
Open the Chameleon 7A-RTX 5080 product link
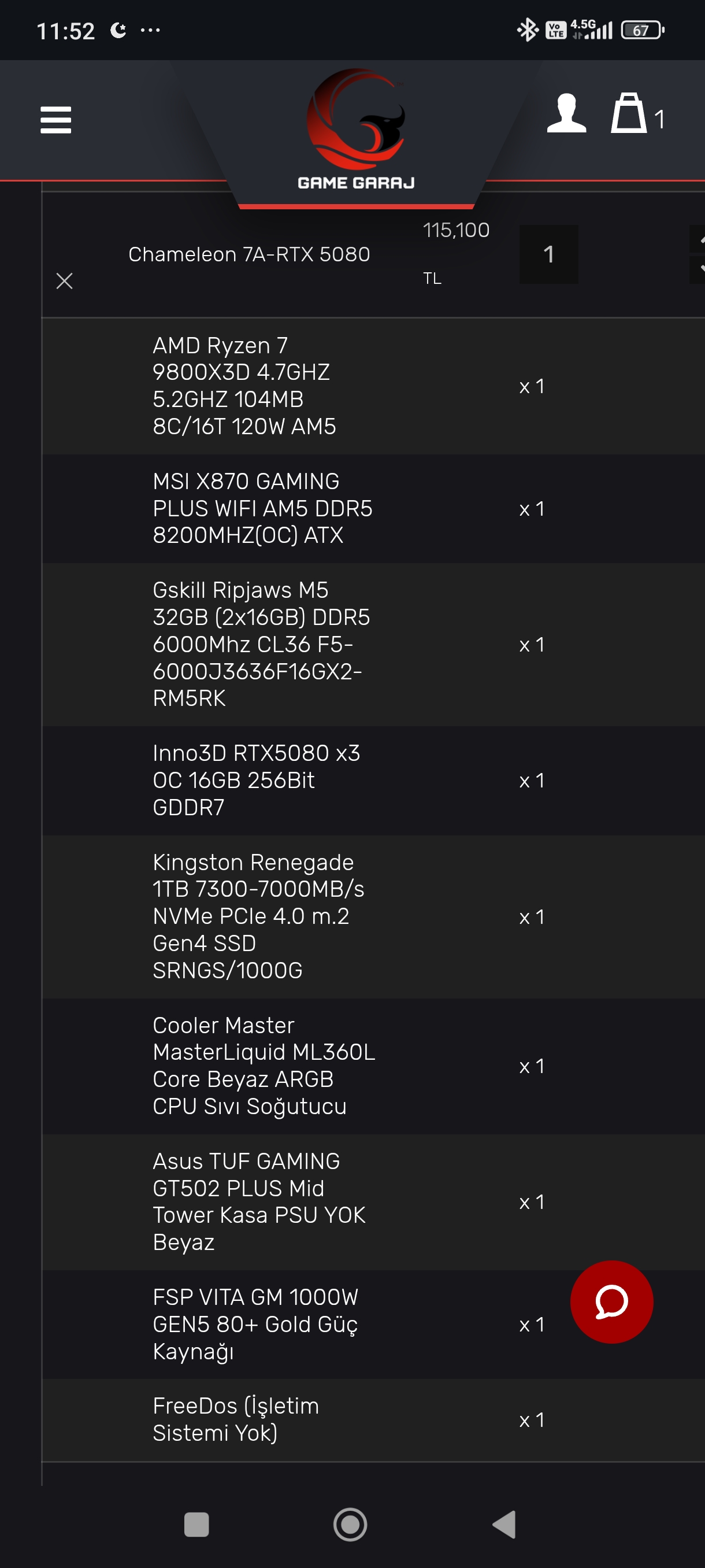249,254
